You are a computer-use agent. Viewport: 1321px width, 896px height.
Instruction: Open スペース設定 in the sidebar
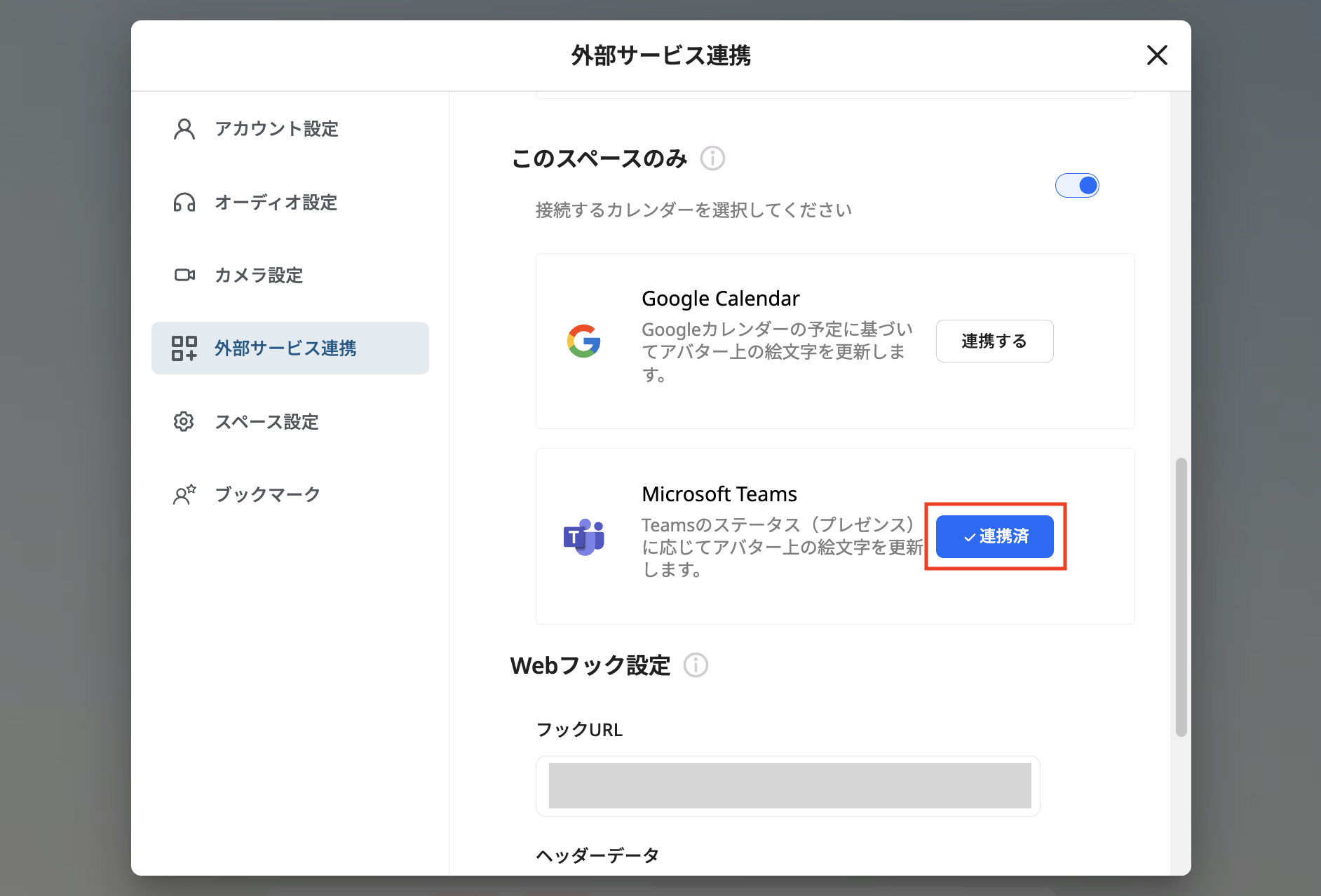(x=290, y=421)
